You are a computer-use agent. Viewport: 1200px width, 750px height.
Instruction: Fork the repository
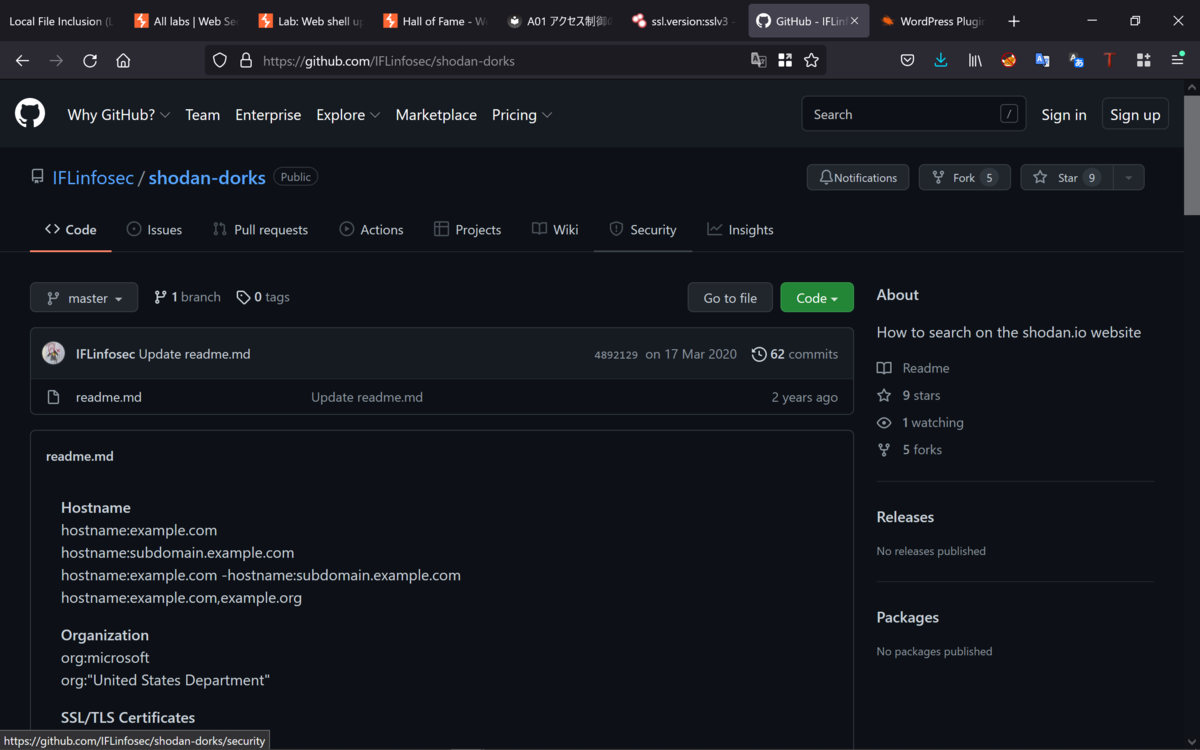coord(965,177)
